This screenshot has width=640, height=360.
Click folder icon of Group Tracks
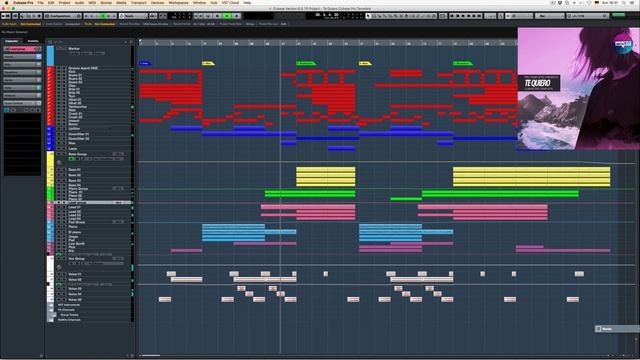pyautogui.click(x=53, y=315)
